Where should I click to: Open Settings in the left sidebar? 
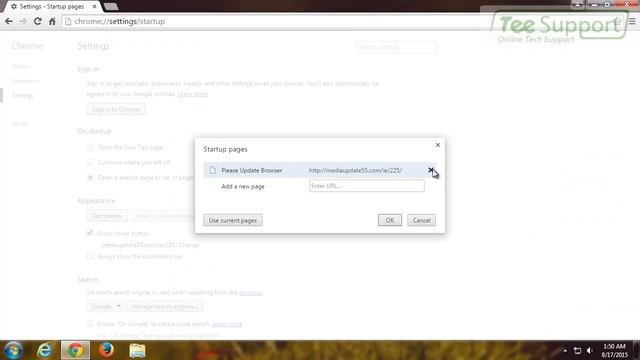[22, 96]
